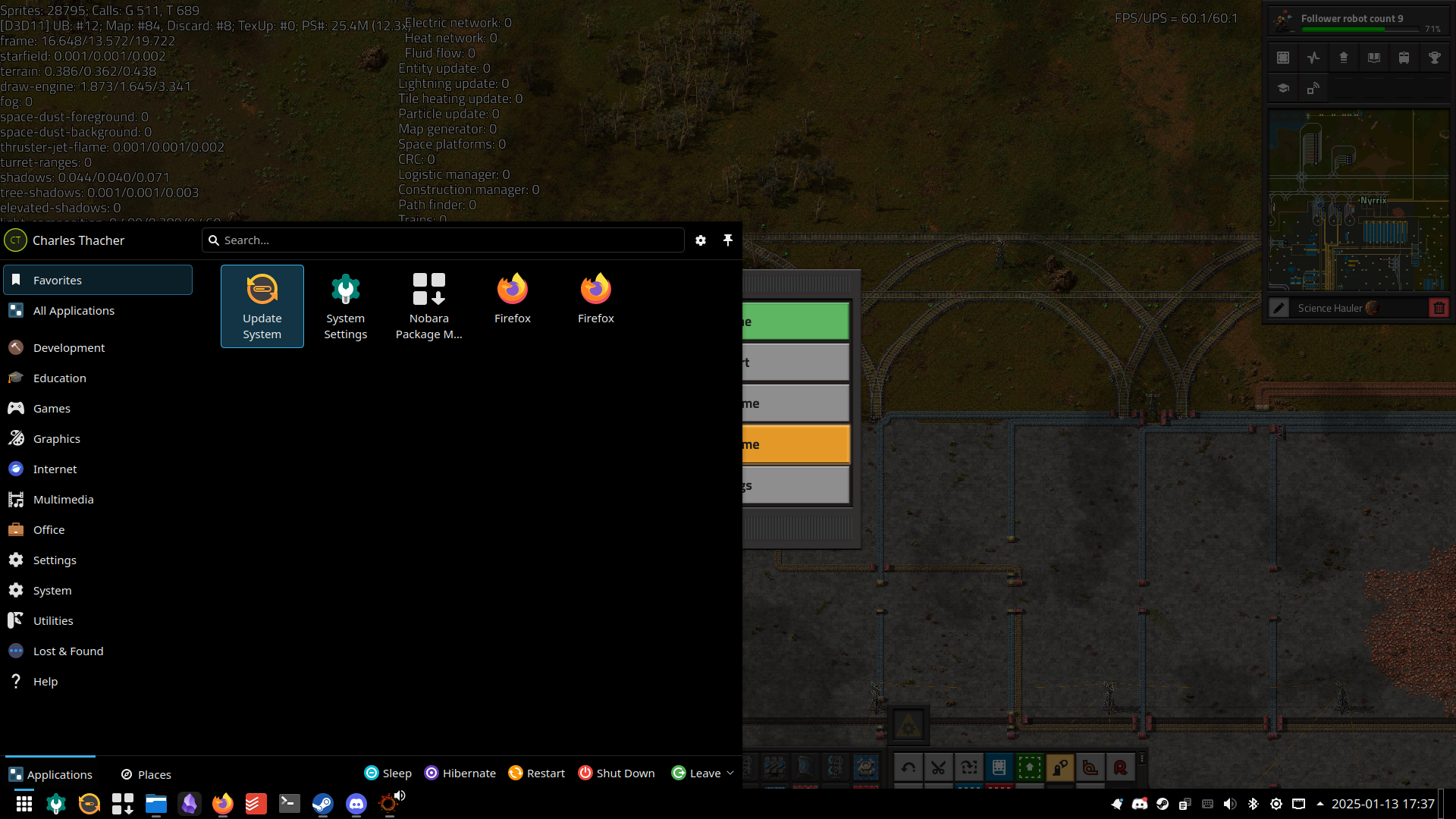
Task: Toggle the pin/favorites icon in app menu header
Action: [728, 240]
